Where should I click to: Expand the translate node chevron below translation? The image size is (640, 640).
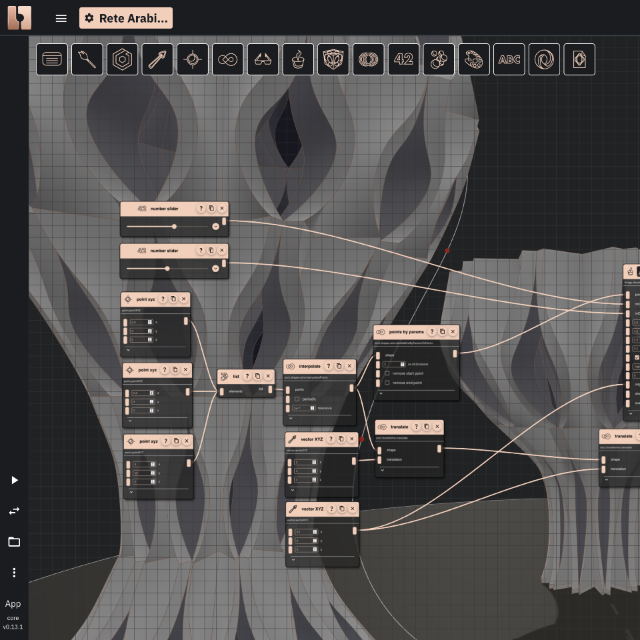(382, 470)
